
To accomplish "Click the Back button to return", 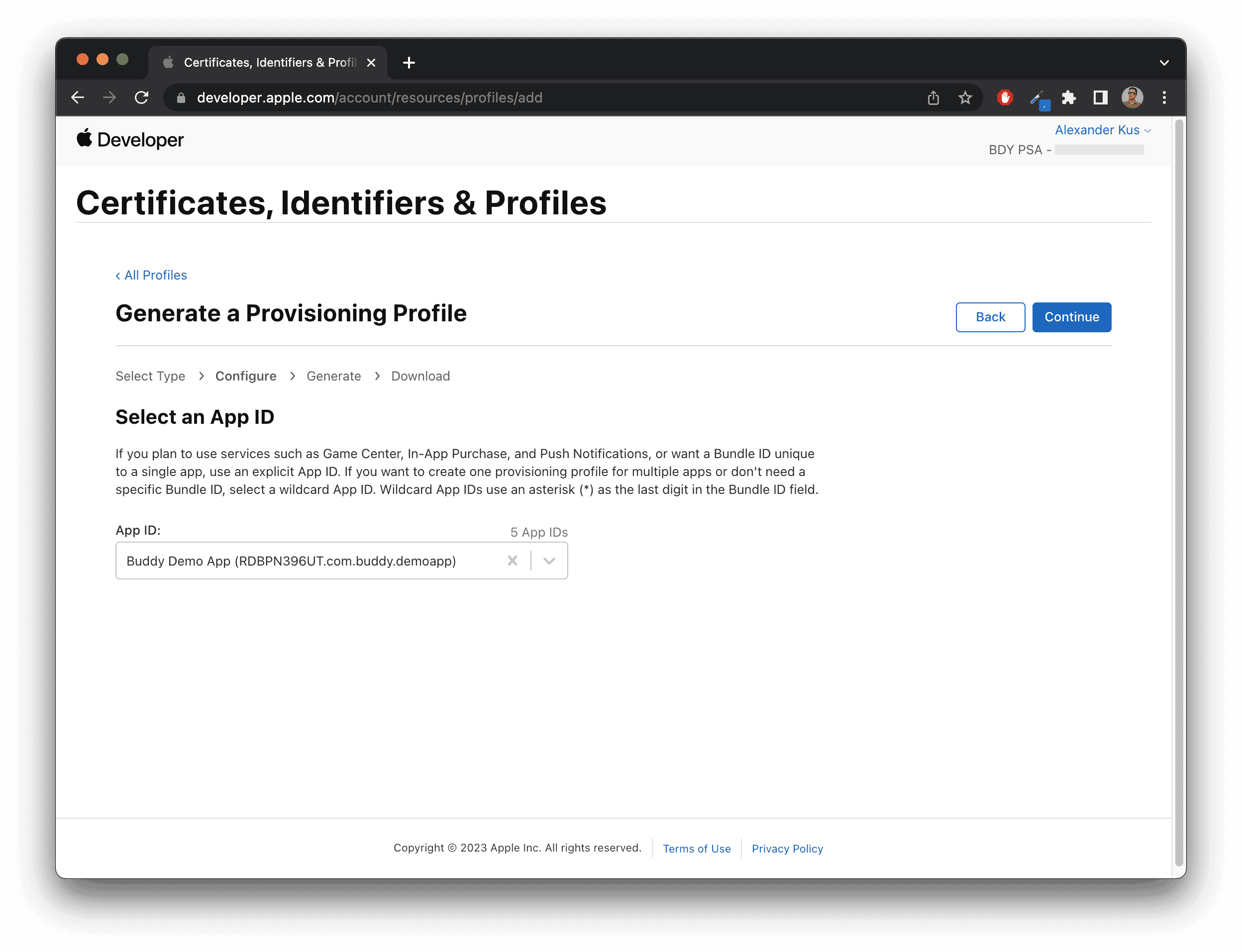I will tap(989, 317).
